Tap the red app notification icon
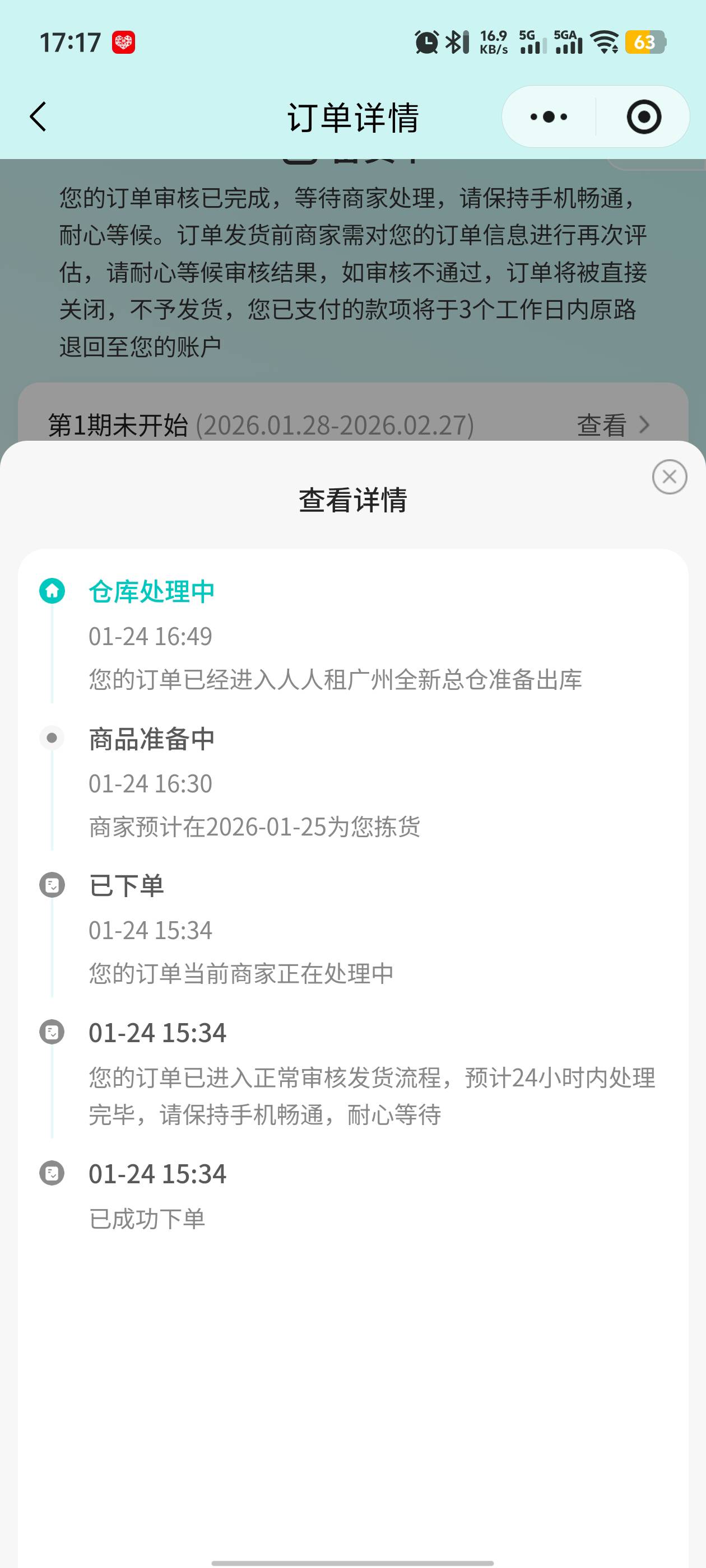Viewport: 706px width, 1568px height. point(124,43)
